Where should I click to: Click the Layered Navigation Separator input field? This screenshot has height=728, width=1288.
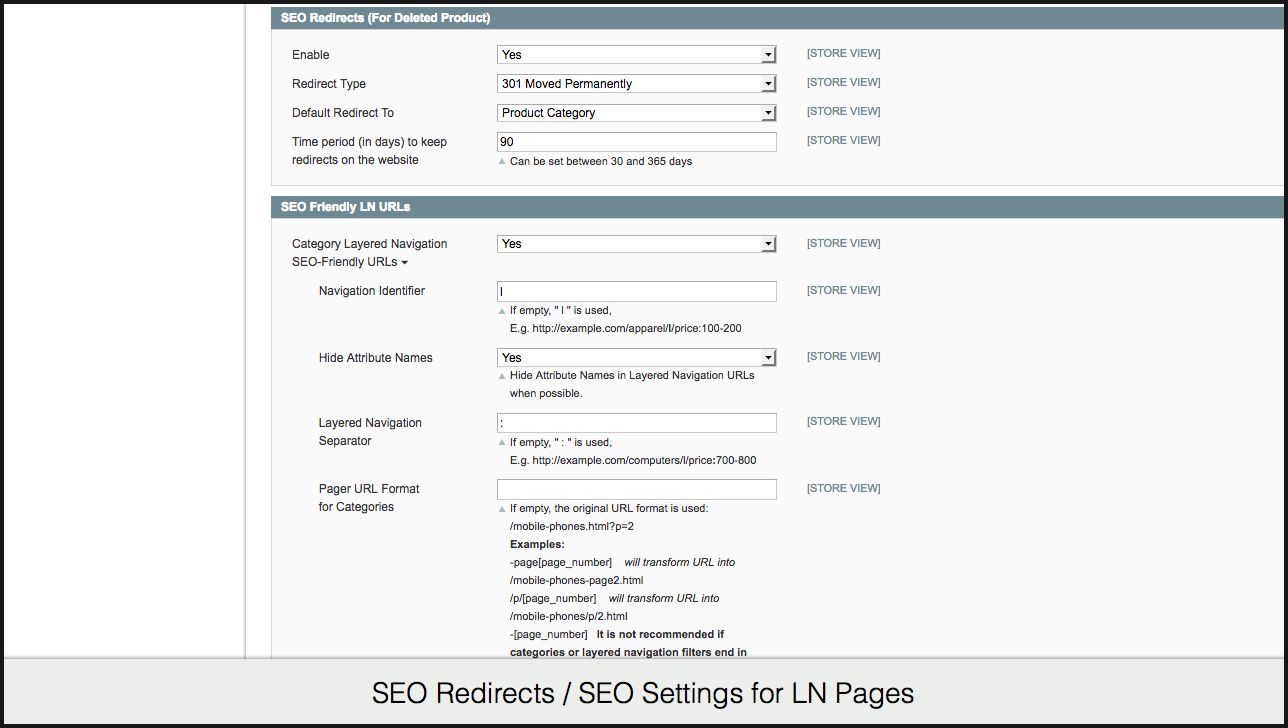click(636, 423)
